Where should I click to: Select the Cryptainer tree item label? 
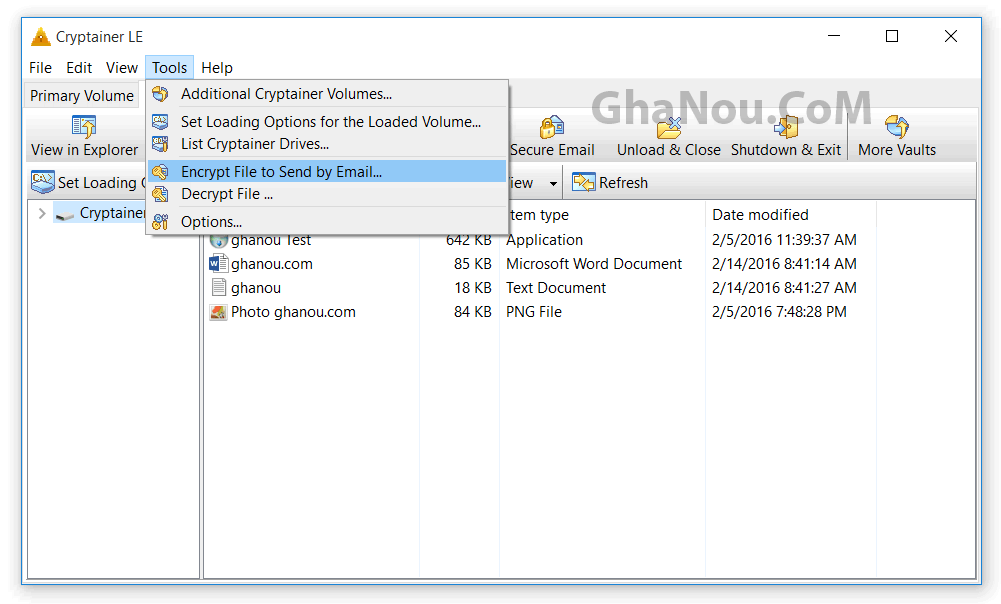(112, 213)
